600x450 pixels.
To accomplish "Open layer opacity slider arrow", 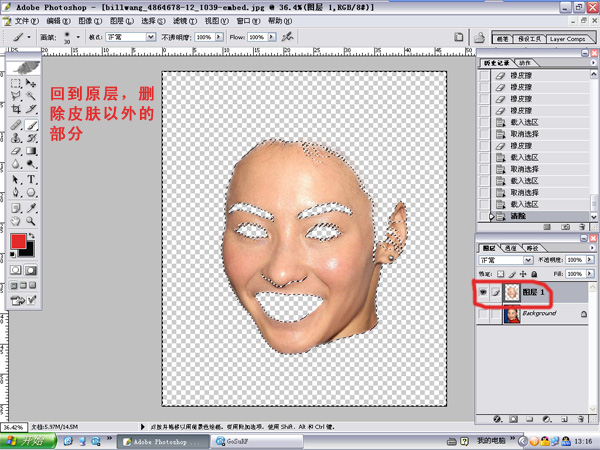I will (590, 259).
